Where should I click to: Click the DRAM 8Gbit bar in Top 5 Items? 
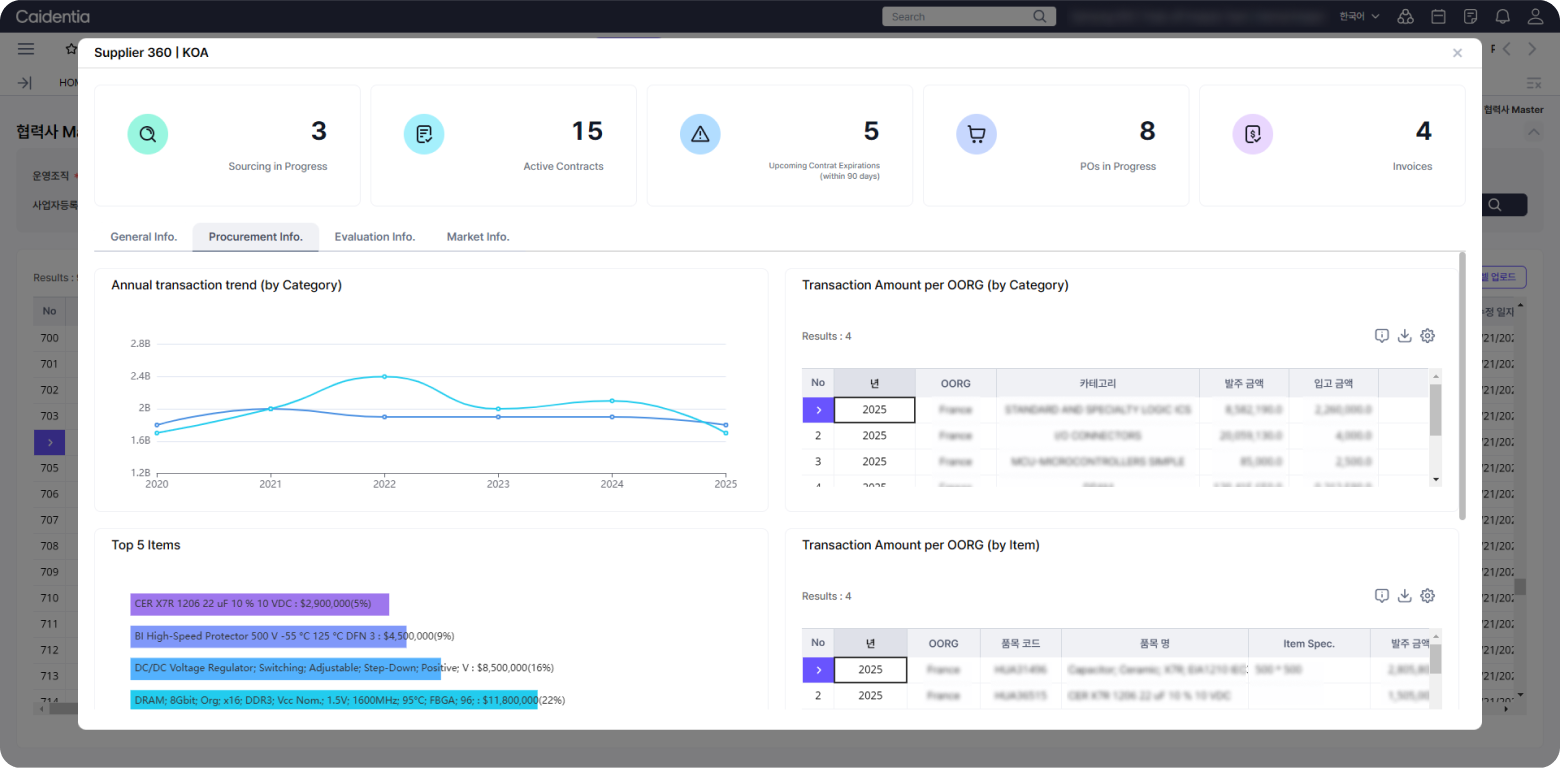tap(333, 700)
